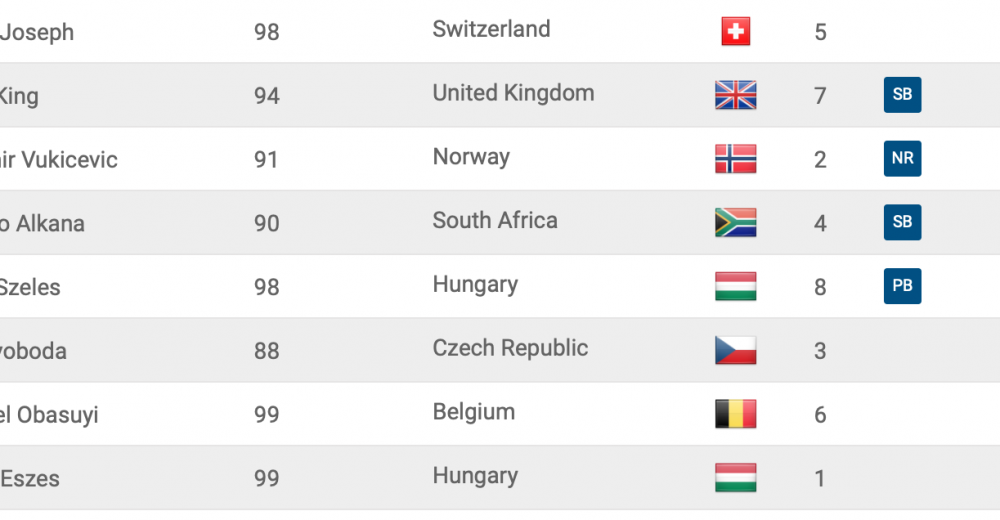Image resolution: width=1000 pixels, height=520 pixels.
Task: Click the PB badge in Szeles row
Action: point(902,286)
